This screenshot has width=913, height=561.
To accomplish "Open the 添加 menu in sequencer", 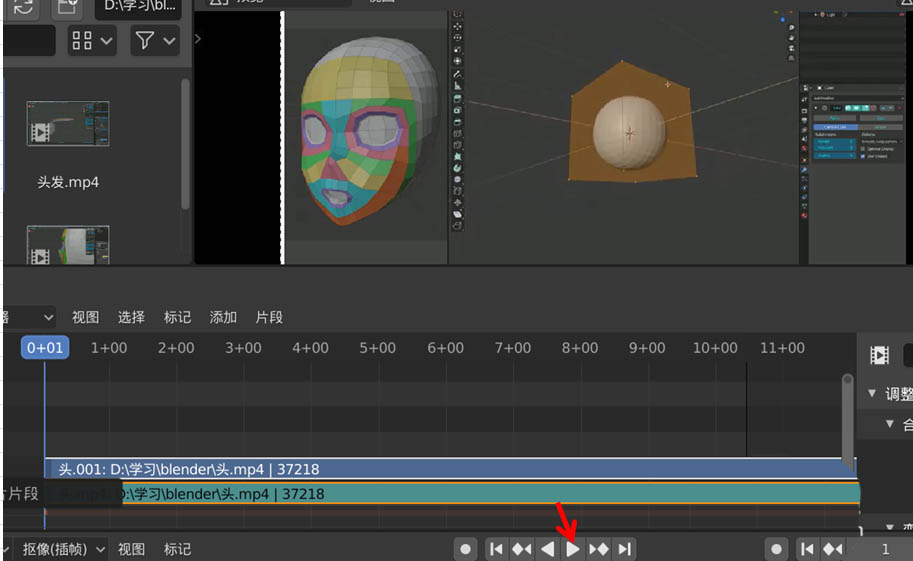I will (x=223, y=317).
